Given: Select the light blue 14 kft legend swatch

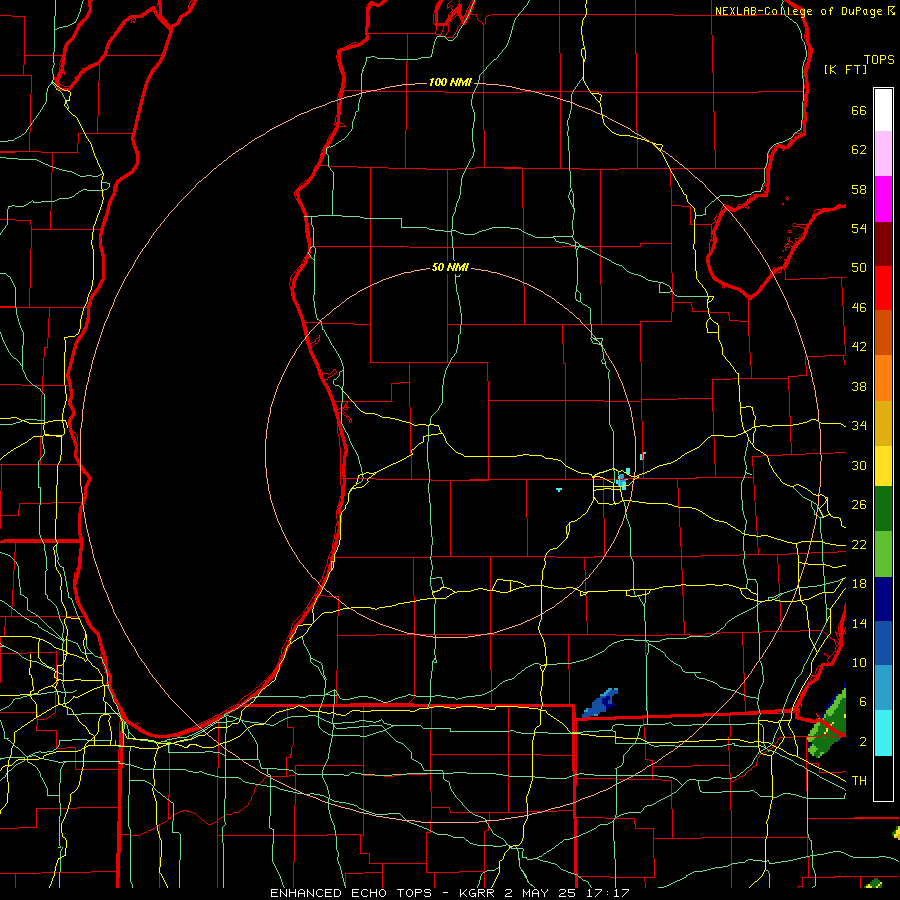Looking at the screenshot, I should pyautogui.click(x=883, y=688).
